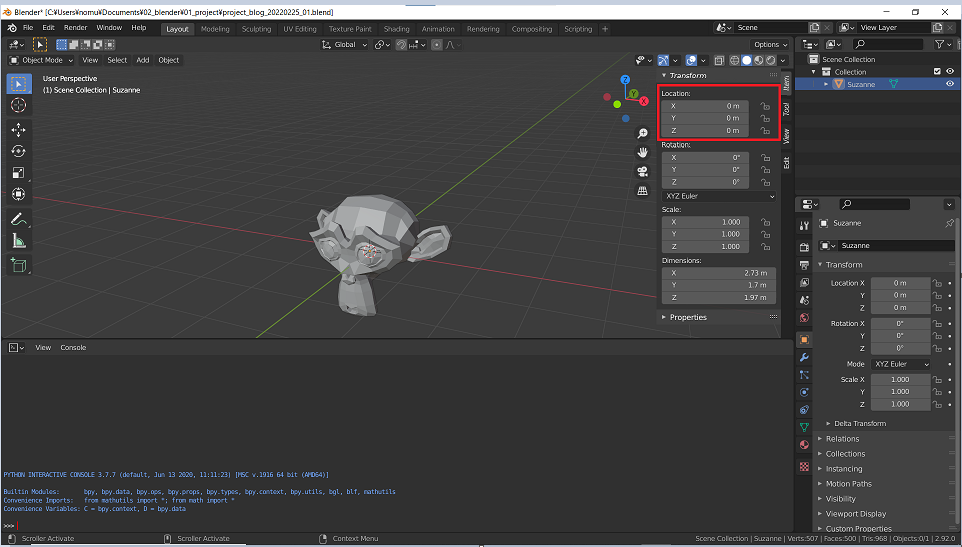Select the Scale tool
Screen dimensions: 962x547
(x=18, y=173)
